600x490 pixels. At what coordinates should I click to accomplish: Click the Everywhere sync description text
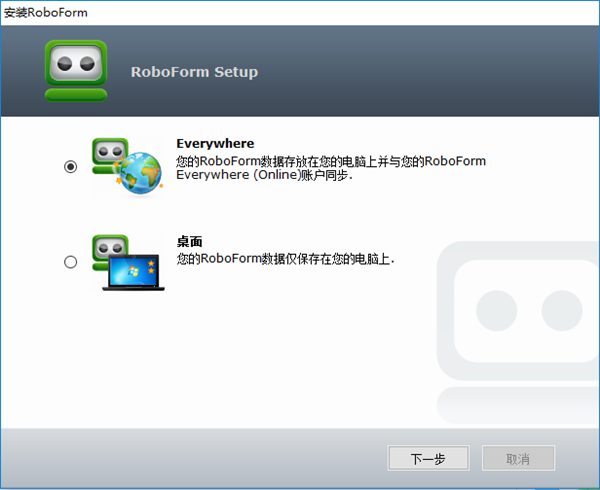coord(330,160)
